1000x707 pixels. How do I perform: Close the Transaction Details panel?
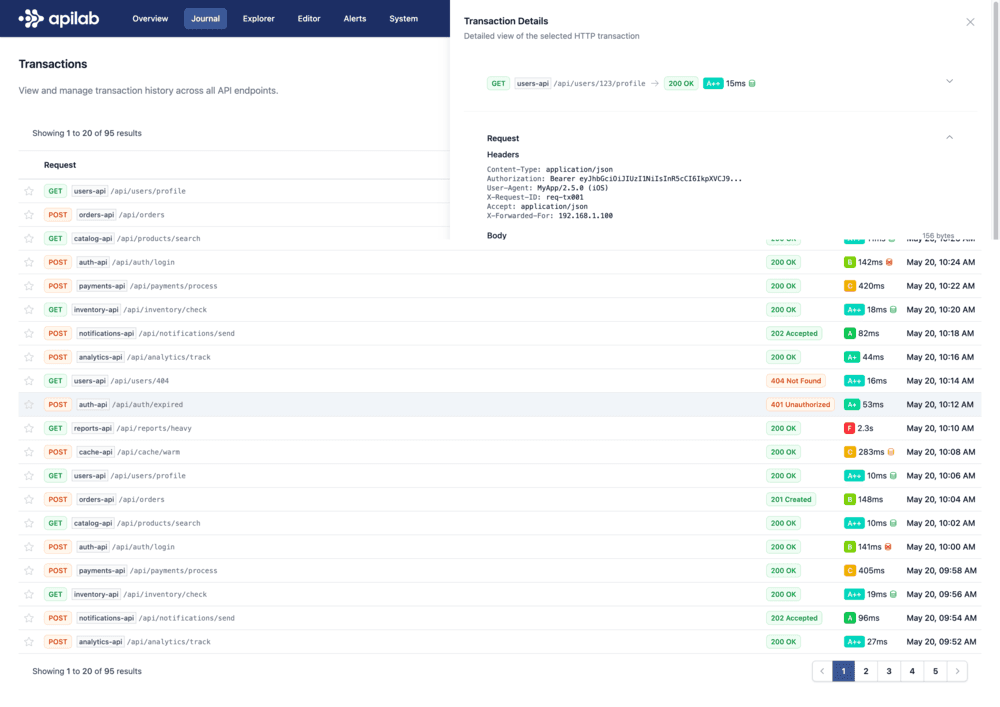click(969, 22)
